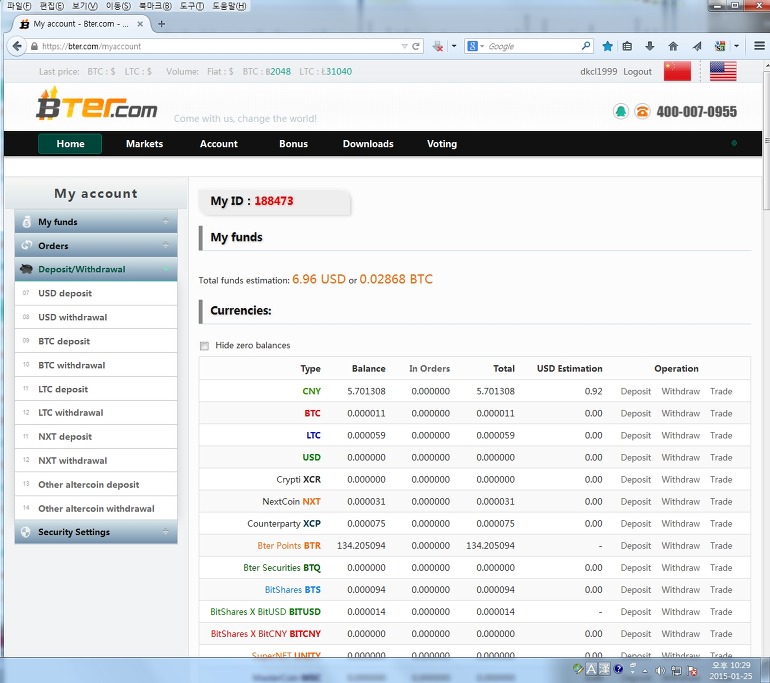This screenshot has width=770, height=683.
Task: Open dropdown beside colorful extension icon
Action: click(x=736, y=46)
